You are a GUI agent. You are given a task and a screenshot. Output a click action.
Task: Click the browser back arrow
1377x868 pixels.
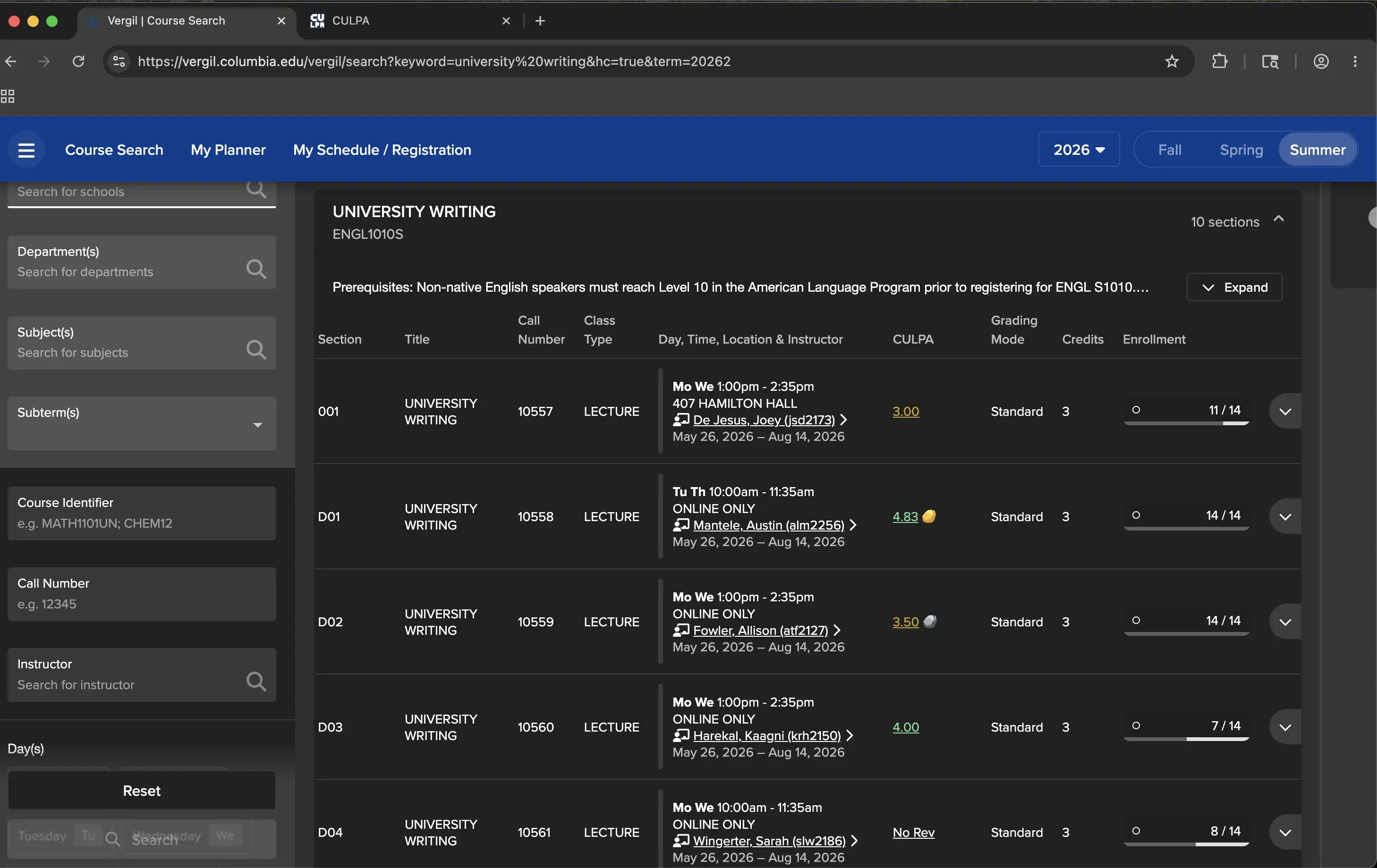point(10,61)
